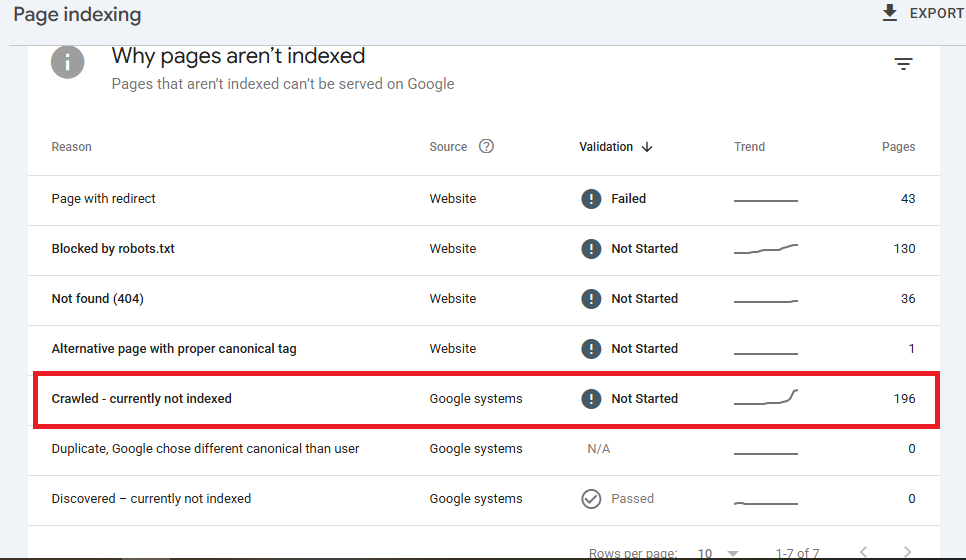Screen dimensions: 966x560
Task: Open Alternative page with proper canonical tag row
Action: click(x=484, y=349)
